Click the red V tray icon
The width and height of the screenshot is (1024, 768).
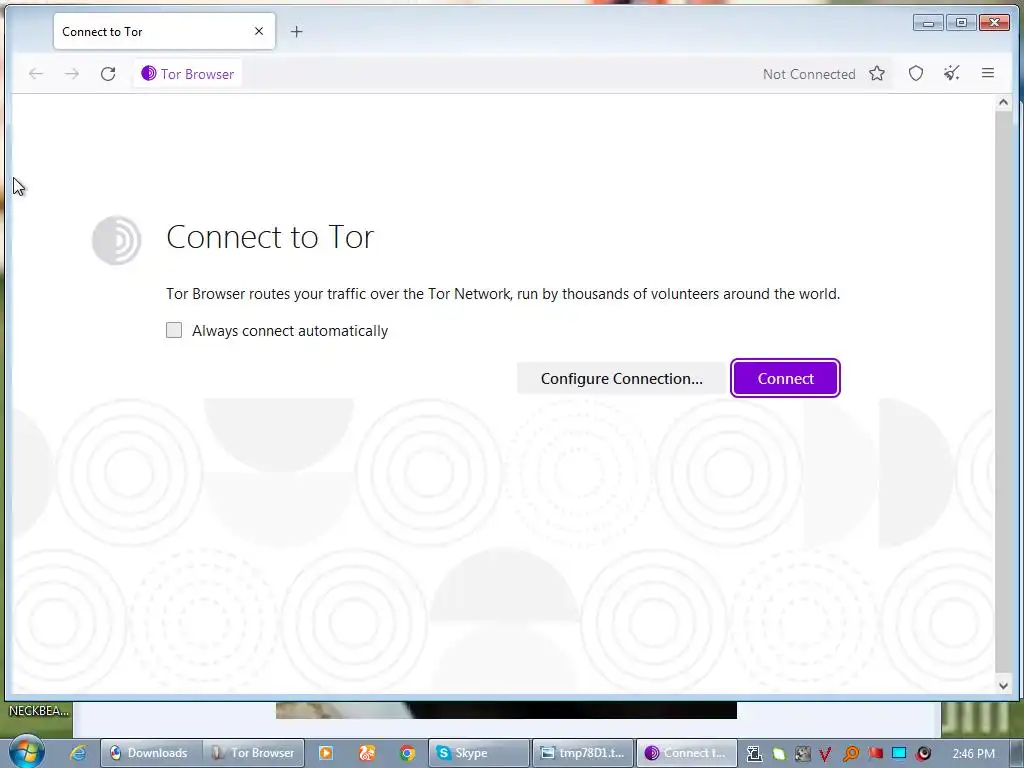(825, 754)
